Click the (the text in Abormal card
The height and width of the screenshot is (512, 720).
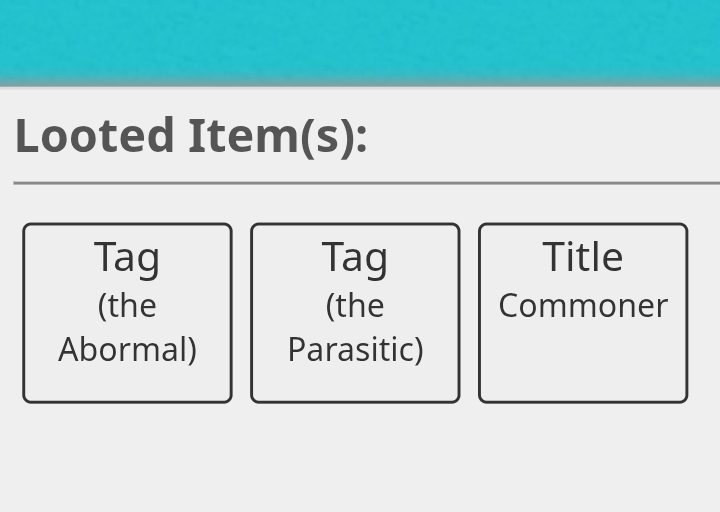[127, 306]
